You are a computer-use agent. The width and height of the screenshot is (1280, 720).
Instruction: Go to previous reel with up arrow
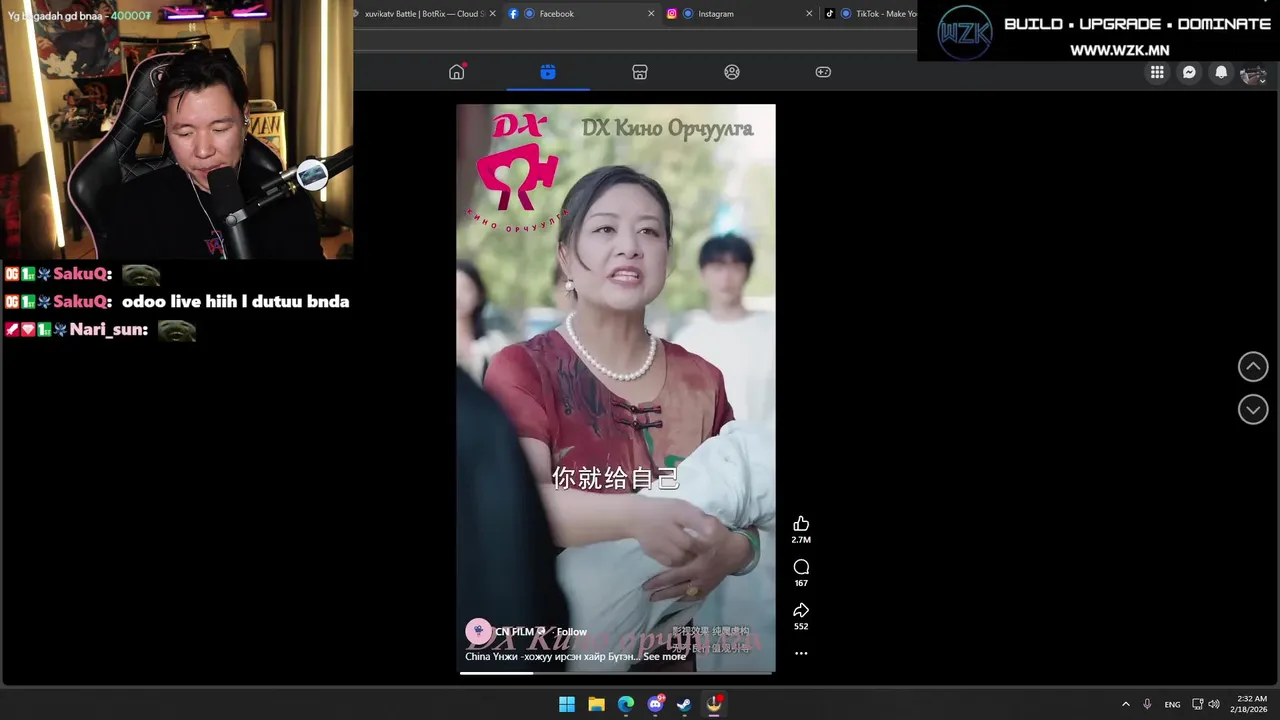click(x=1253, y=367)
